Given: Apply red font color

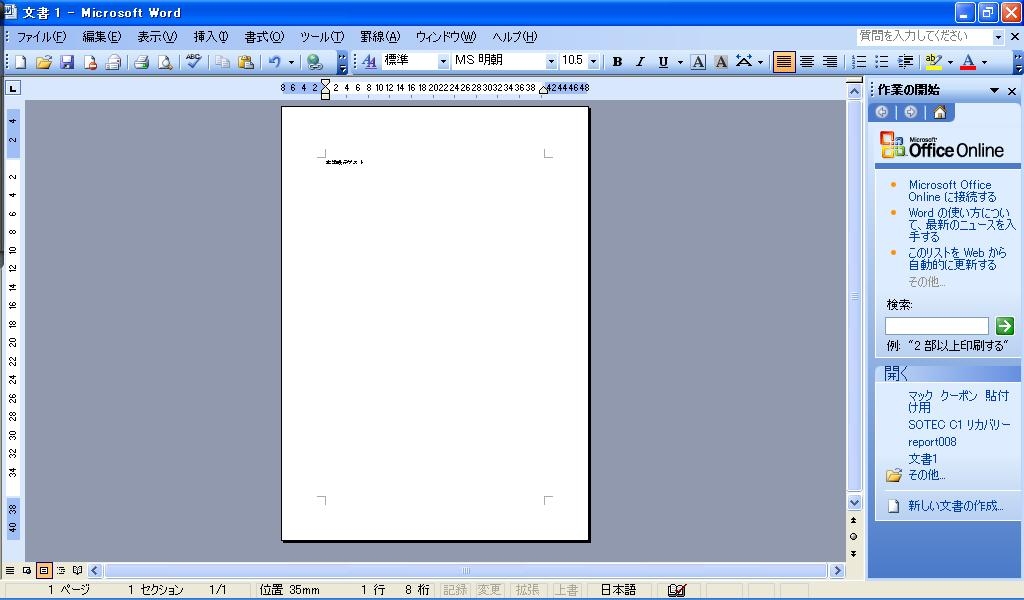Looking at the screenshot, I should [x=968, y=62].
